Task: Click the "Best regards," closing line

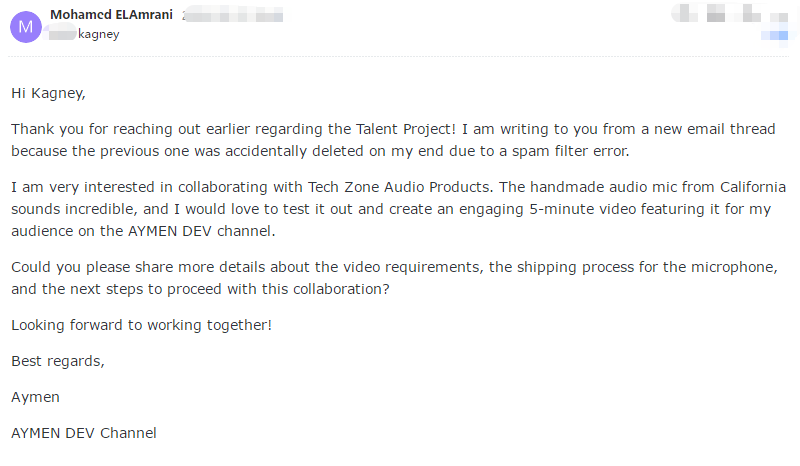Action: [x=57, y=361]
